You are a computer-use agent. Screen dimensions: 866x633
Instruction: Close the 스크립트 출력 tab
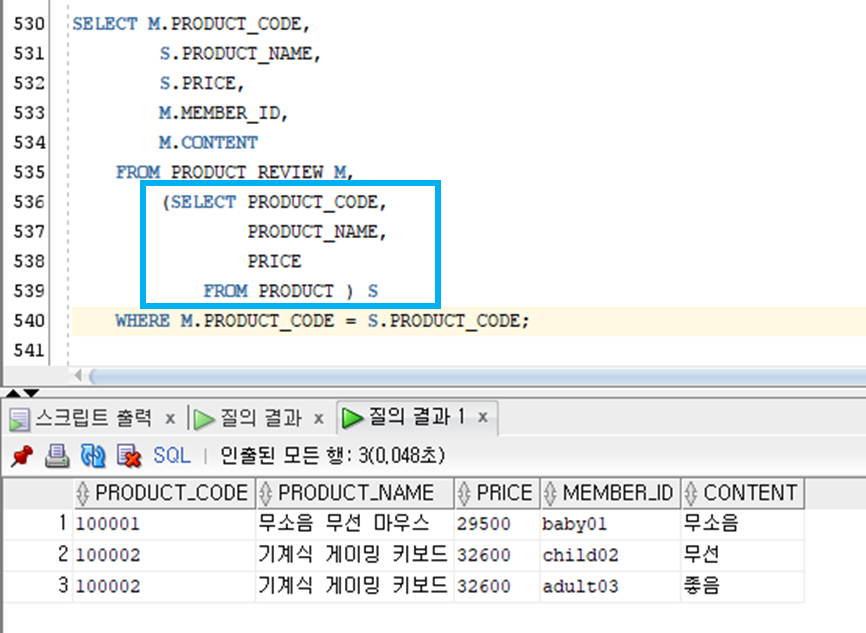[171, 419]
